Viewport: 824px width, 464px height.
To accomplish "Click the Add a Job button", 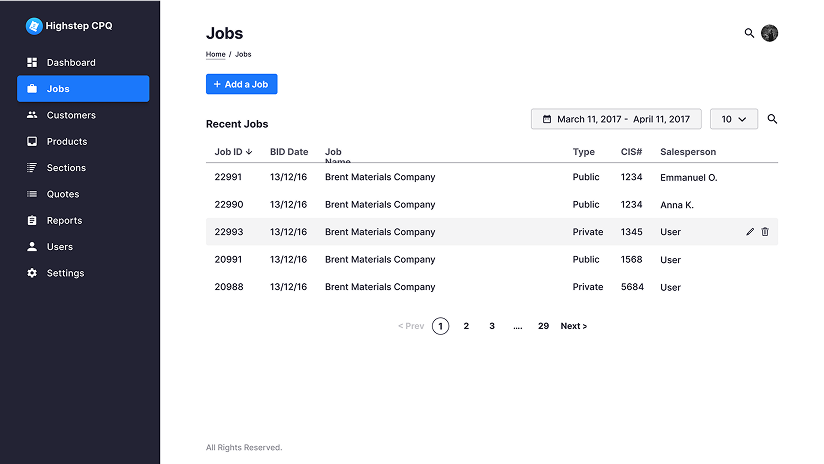I will [241, 85].
